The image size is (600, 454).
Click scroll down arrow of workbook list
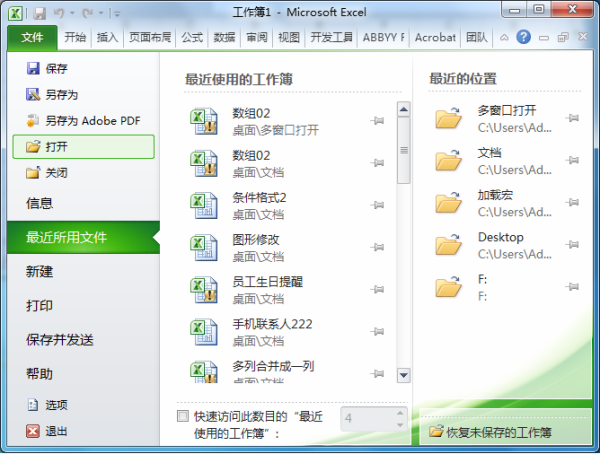[403, 375]
